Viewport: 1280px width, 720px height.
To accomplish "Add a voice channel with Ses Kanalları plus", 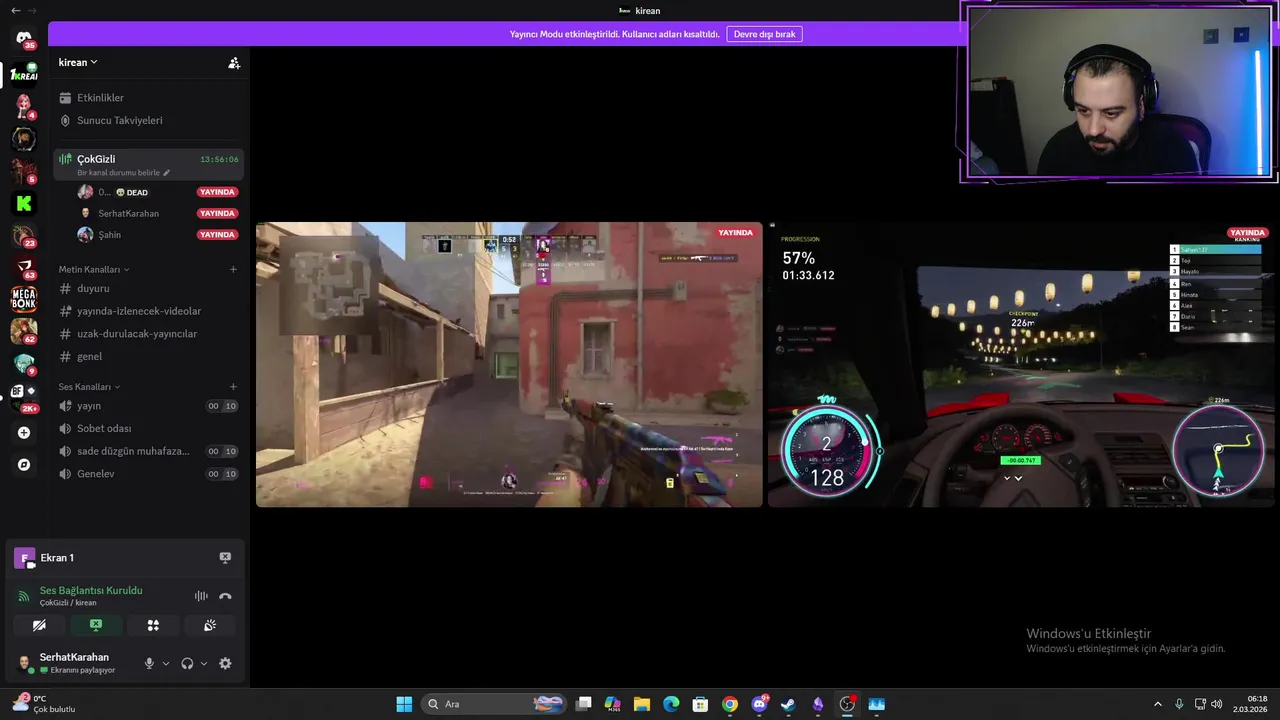I will pos(233,387).
